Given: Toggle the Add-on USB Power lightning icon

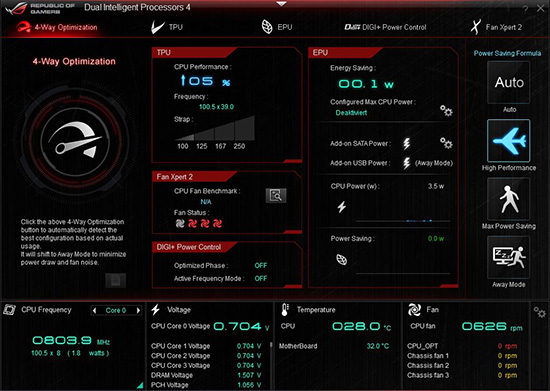Looking at the screenshot, I should [x=407, y=163].
